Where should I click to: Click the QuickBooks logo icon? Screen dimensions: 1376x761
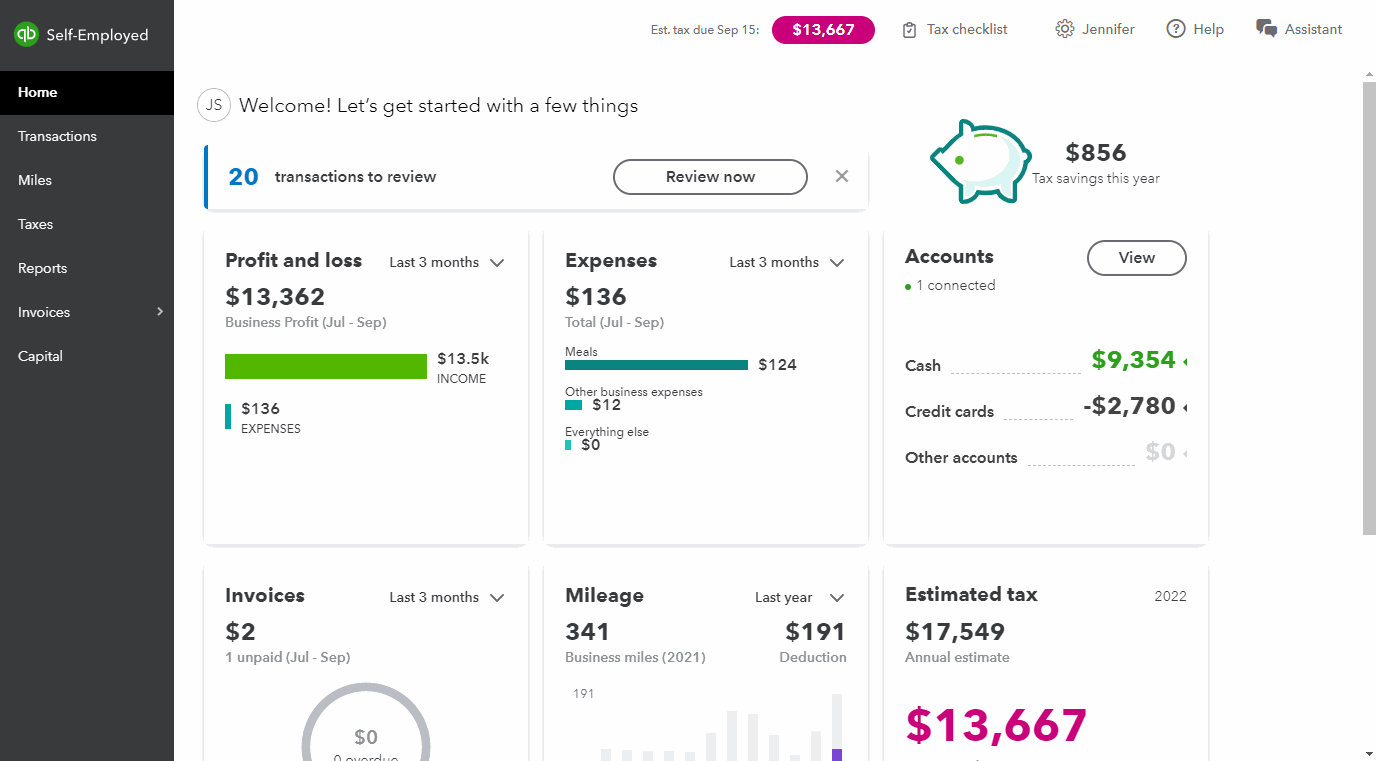[x=26, y=35]
